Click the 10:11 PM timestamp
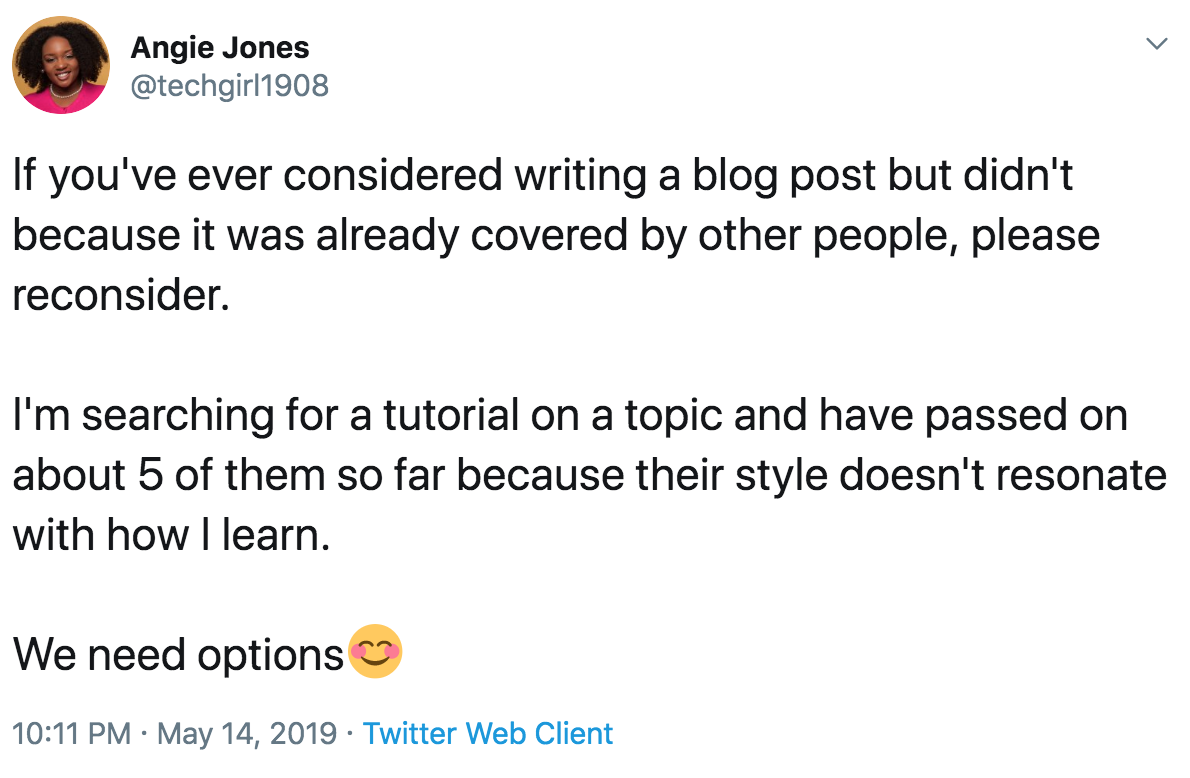1190x778 pixels. point(72,733)
